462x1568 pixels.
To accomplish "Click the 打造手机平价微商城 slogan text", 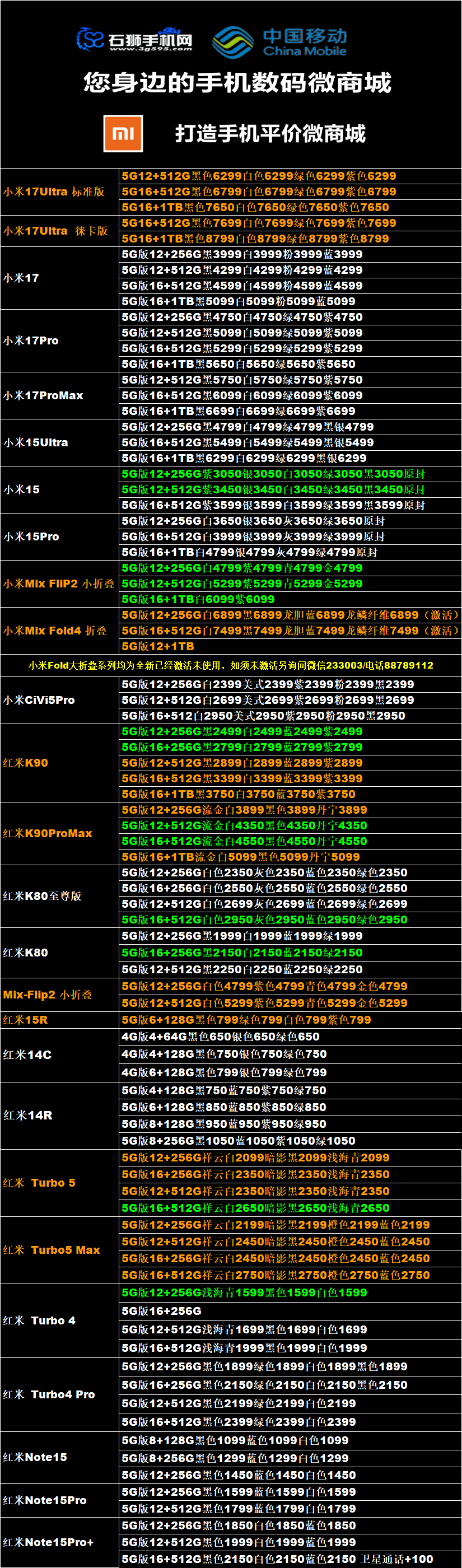I will (270, 133).
